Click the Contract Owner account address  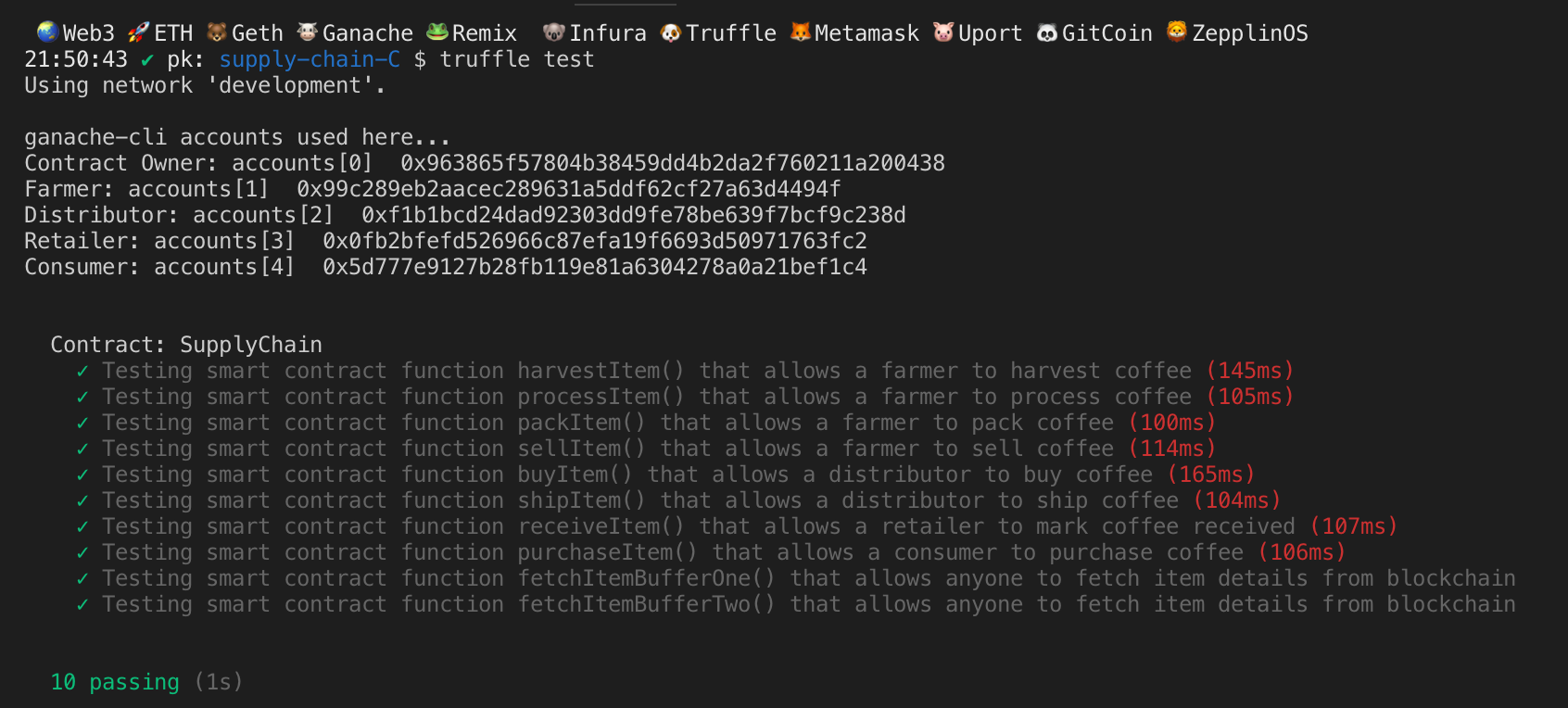pos(673,163)
